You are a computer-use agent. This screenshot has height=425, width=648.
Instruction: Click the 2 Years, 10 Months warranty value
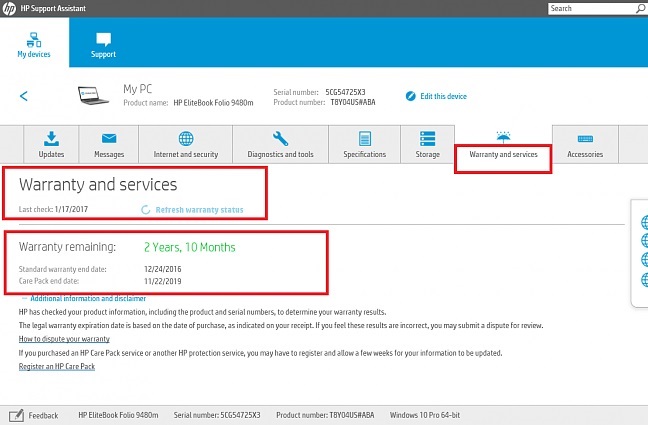click(190, 247)
